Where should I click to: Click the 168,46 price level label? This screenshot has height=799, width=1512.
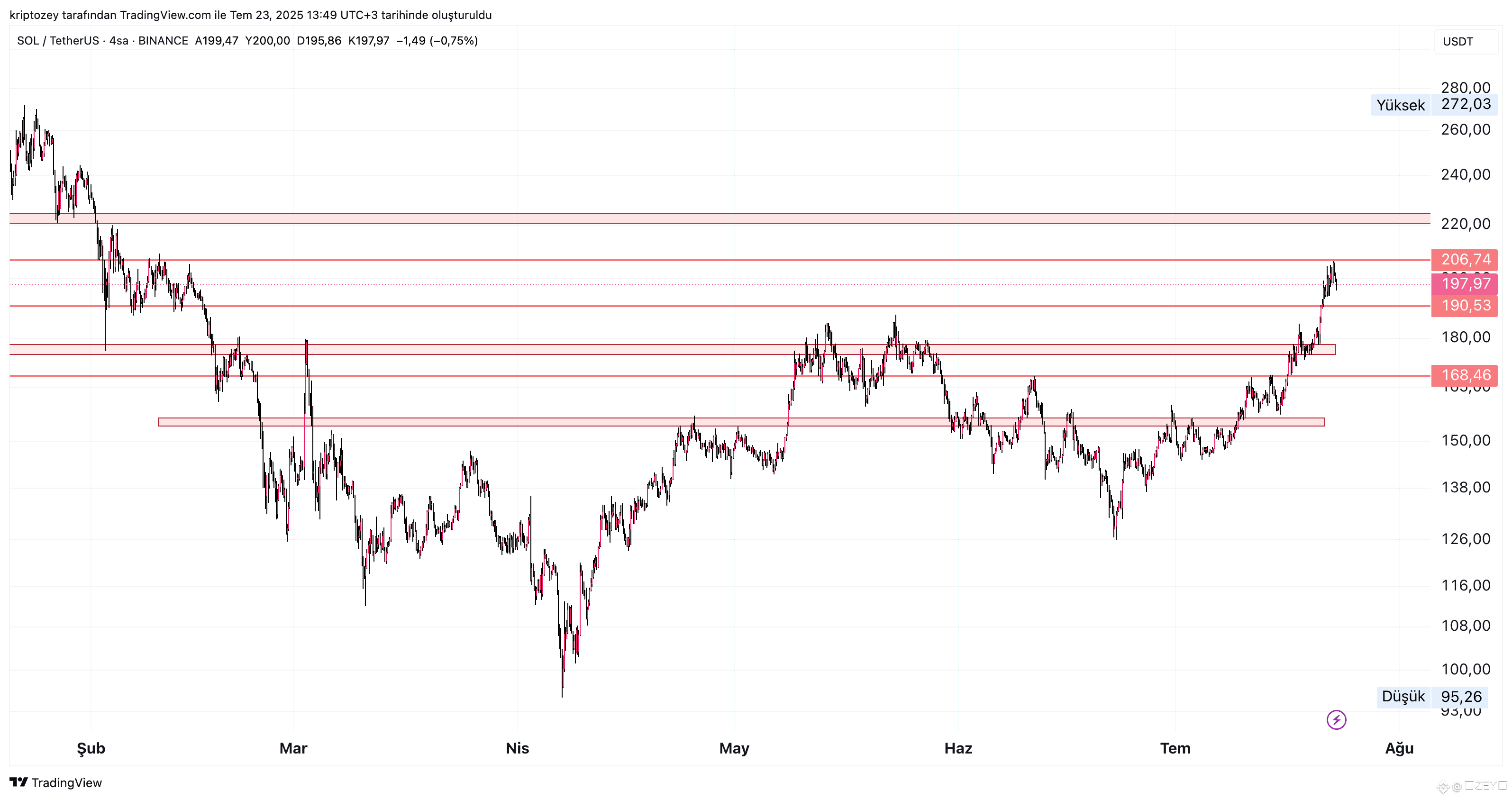[1465, 375]
